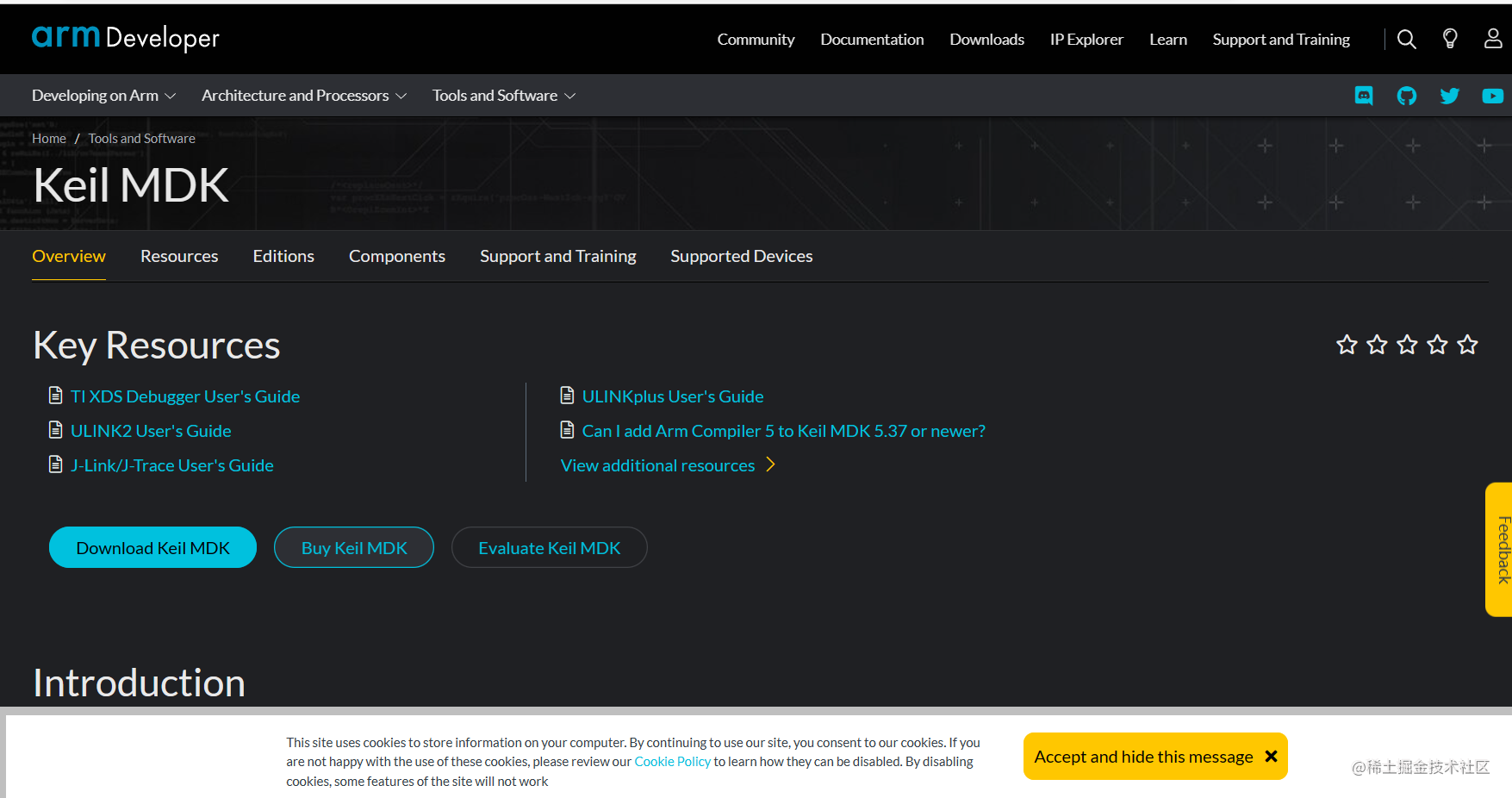The height and width of the screenshot is (798, 1512).
Task: Open the J-Link/J-Trace User's Guide link
Action: 172,465
